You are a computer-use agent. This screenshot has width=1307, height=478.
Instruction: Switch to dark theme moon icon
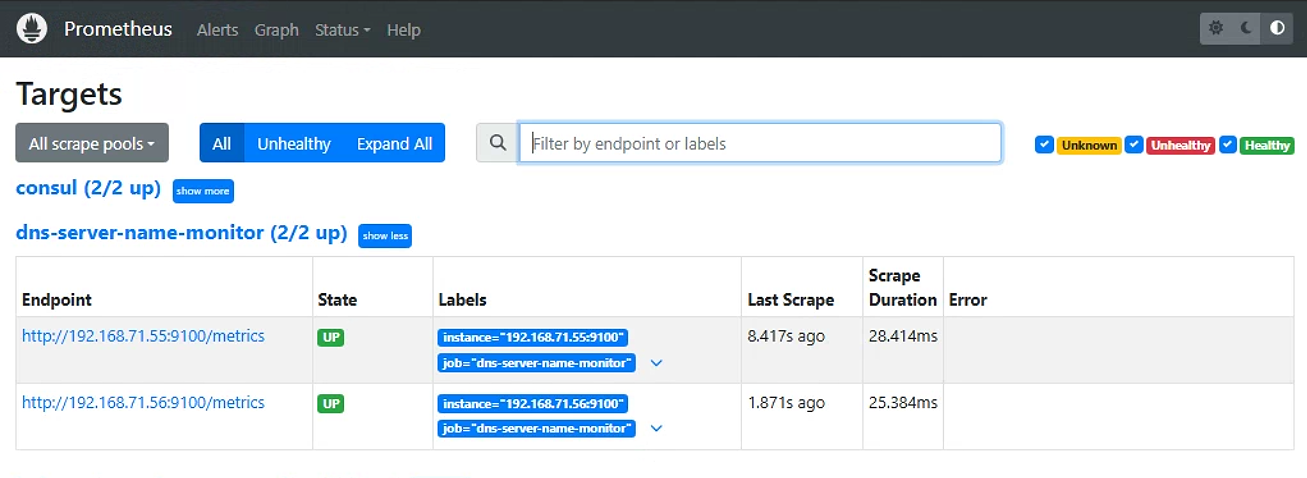[1247, 28]
